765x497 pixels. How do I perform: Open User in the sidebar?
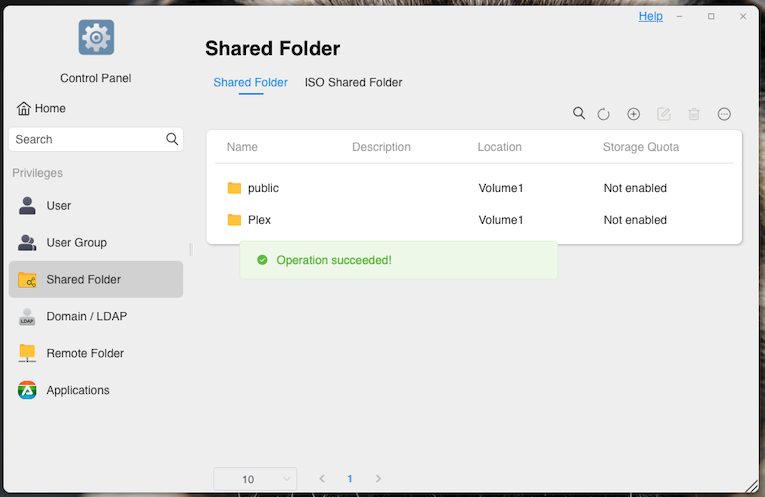(96, 205)
